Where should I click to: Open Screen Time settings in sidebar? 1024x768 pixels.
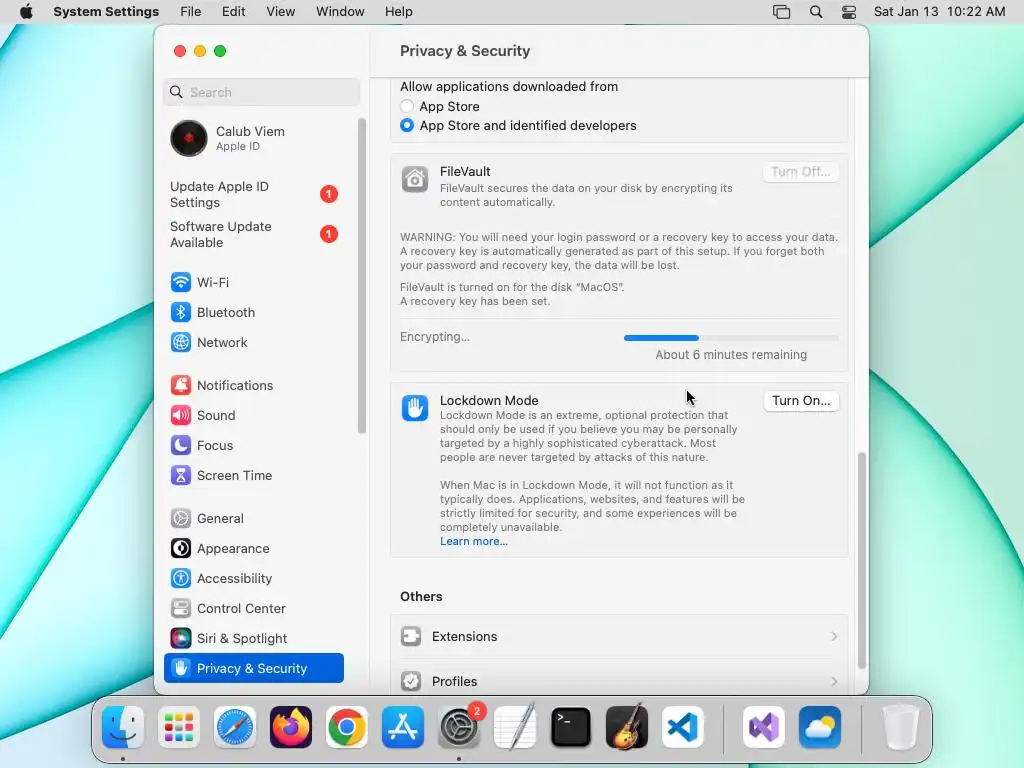[x=253, y=475]
